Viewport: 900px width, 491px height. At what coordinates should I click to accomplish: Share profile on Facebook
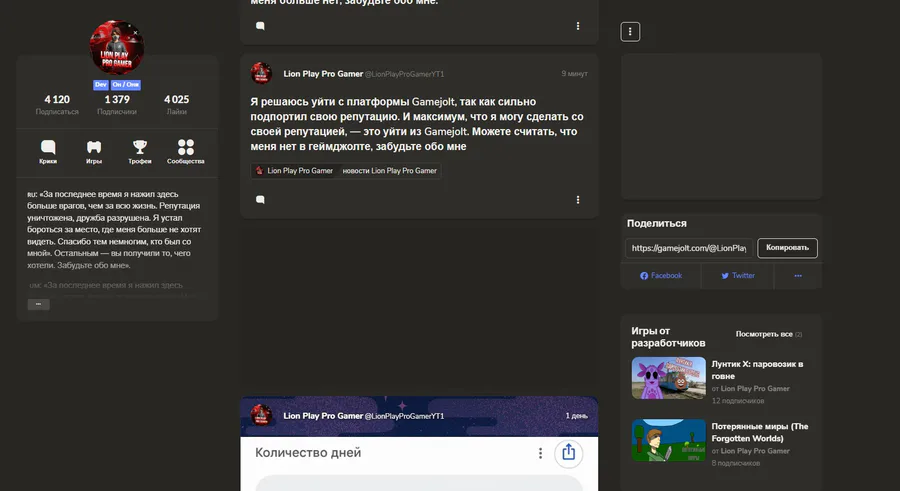click(x=661, y=276)
